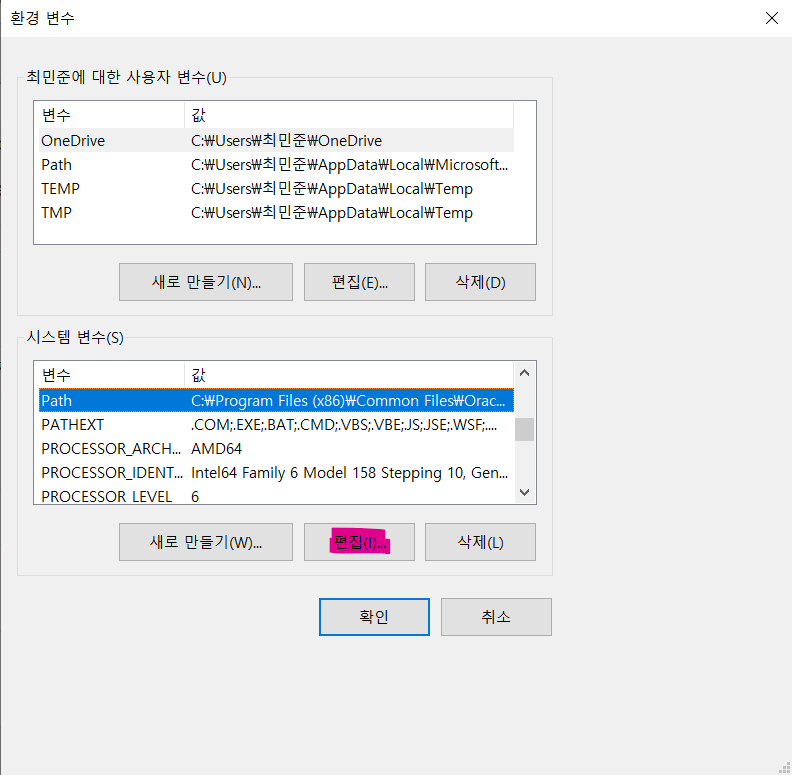Click scroll up arrow in system variables list
The width and height of the screenshot is (792, 775).
[524, 373]
